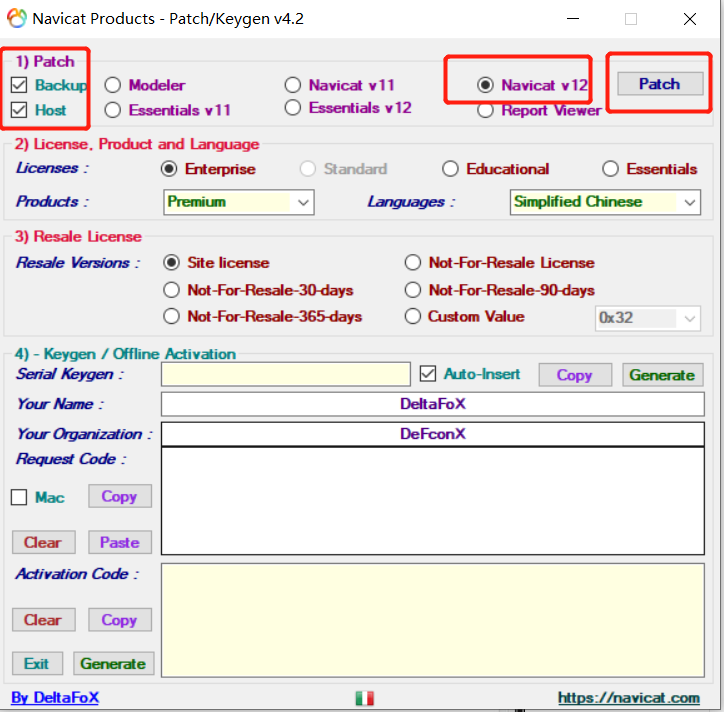
Task: Minimize the Patch/Keygen window
Action: click(573, 18)
